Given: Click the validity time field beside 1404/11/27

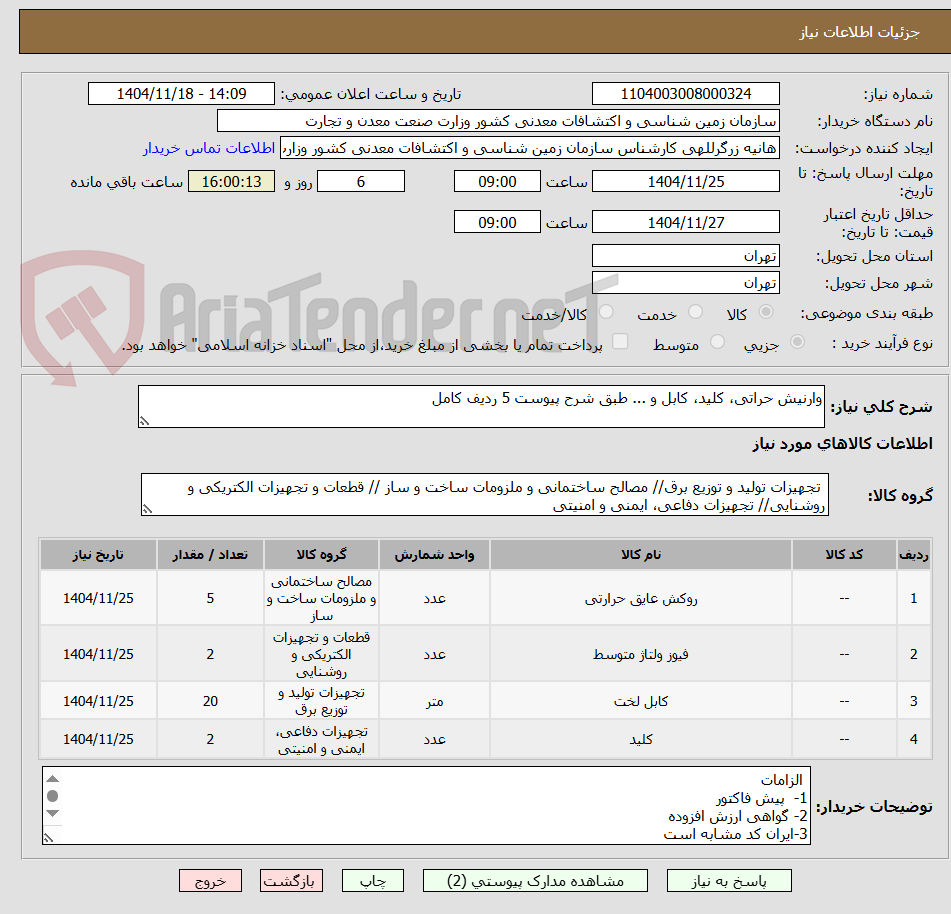Looking at the screenshot, I should pos(497,222).
